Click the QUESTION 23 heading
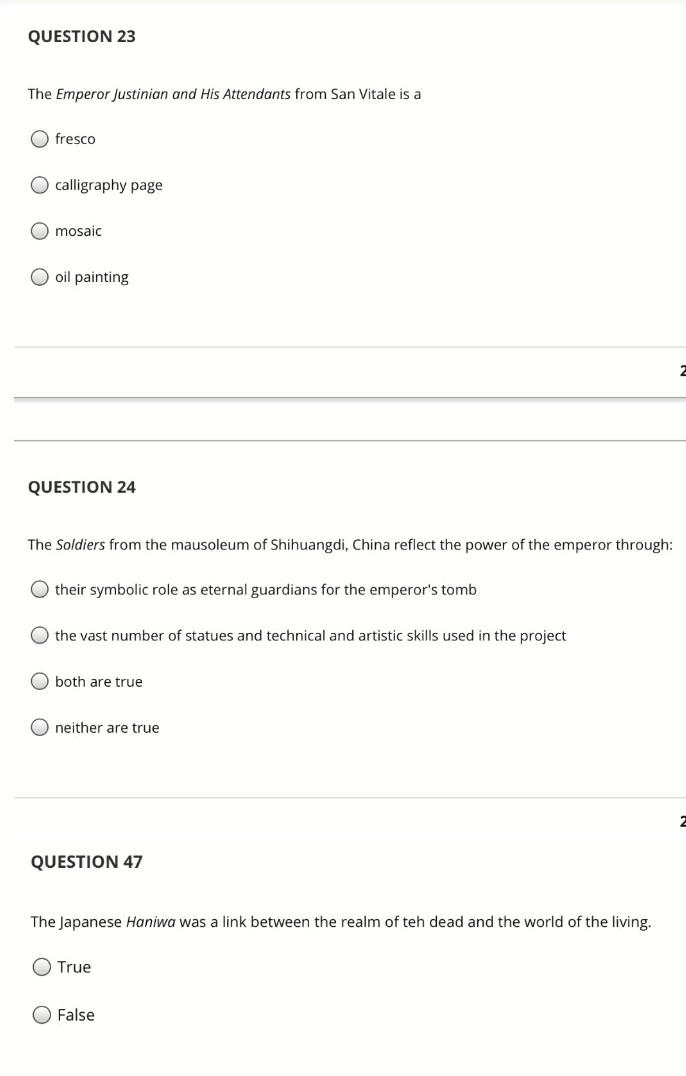 [83, 36]
